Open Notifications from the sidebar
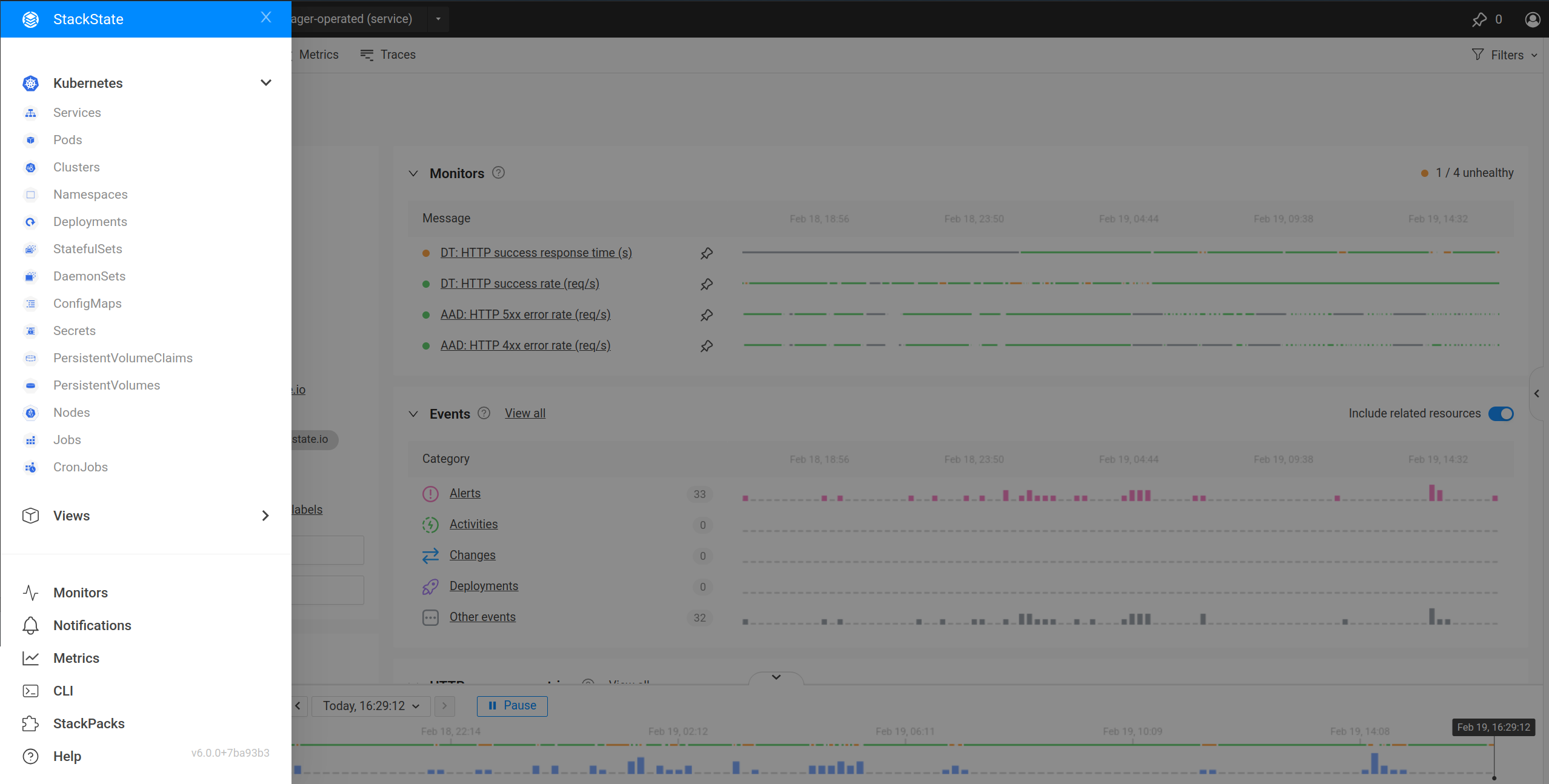 [x=92, y=625]
